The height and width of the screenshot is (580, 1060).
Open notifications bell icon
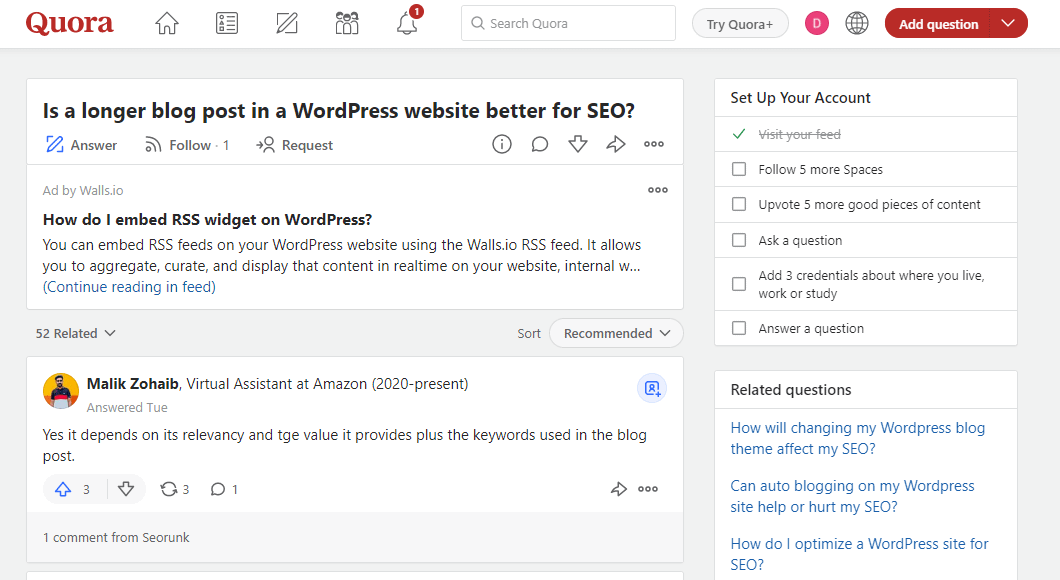click(x=407, y=24)
